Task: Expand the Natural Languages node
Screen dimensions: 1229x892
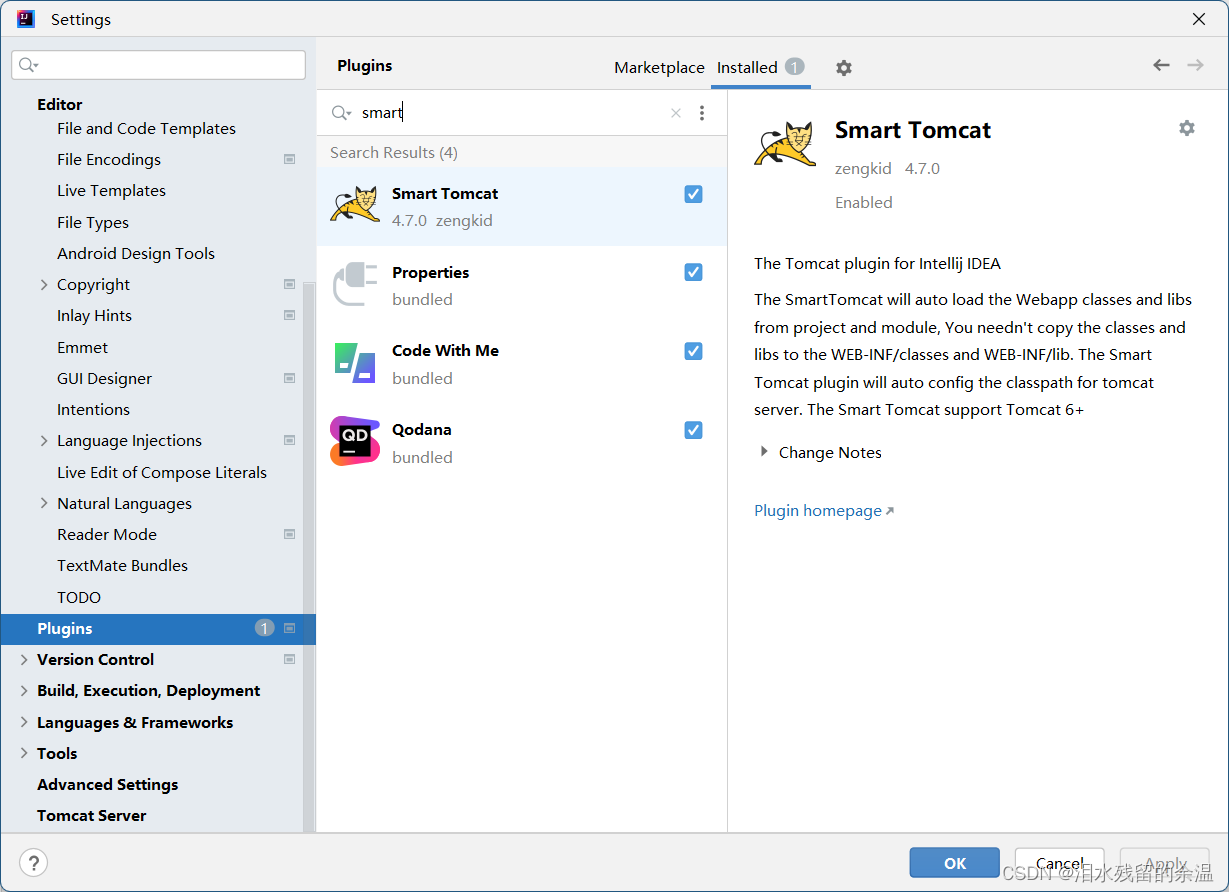Action: coord(44,503)
